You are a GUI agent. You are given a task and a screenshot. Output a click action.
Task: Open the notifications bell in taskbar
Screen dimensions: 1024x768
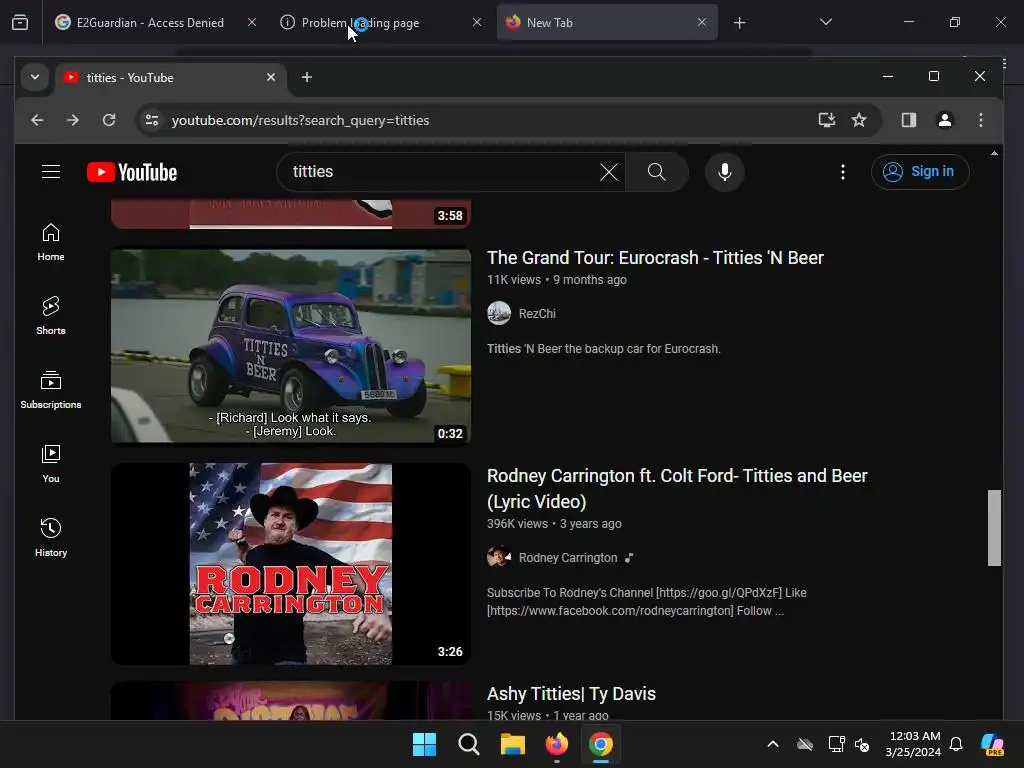[x=956, y=744]
